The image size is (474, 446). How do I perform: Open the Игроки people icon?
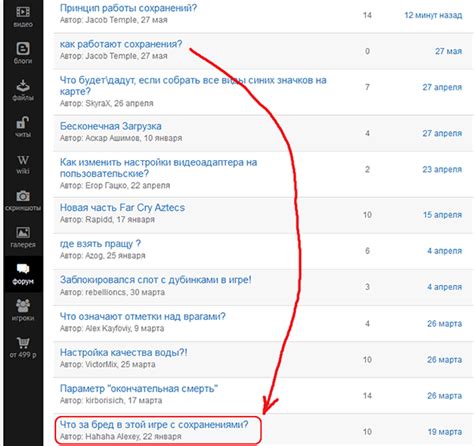(x=23, y=305)
